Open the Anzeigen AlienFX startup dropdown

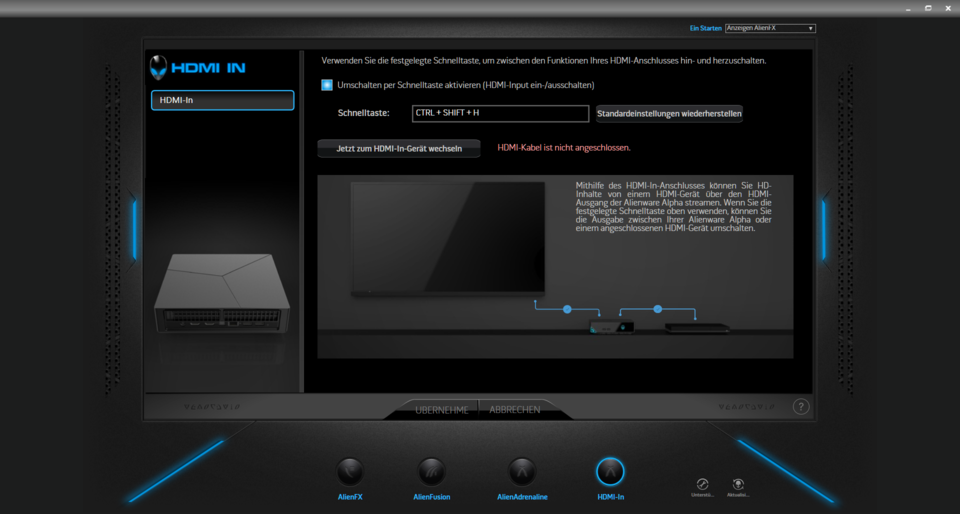click(770, 28)
